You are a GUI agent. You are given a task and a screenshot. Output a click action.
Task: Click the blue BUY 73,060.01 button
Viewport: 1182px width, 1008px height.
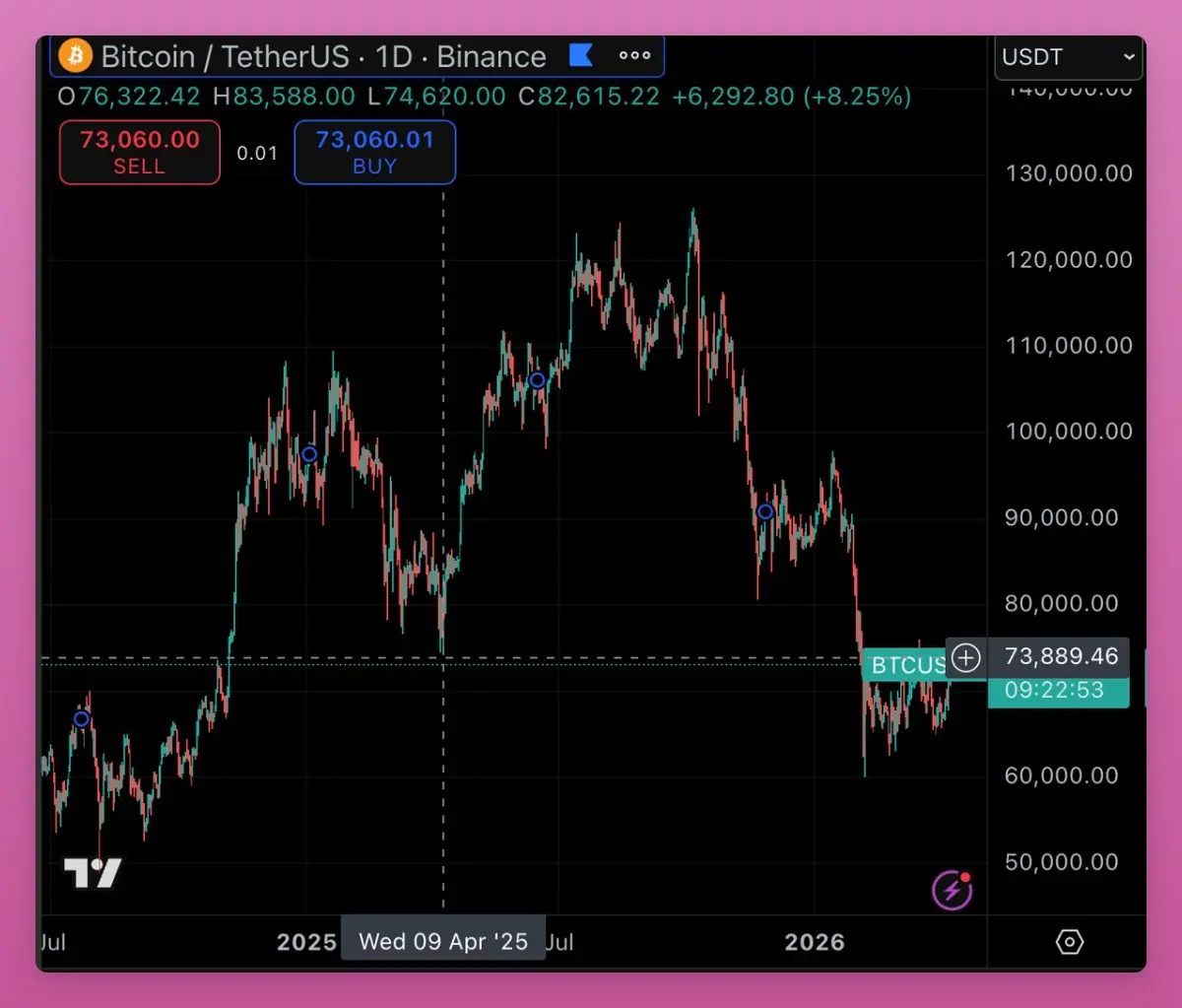coord(374,153)
